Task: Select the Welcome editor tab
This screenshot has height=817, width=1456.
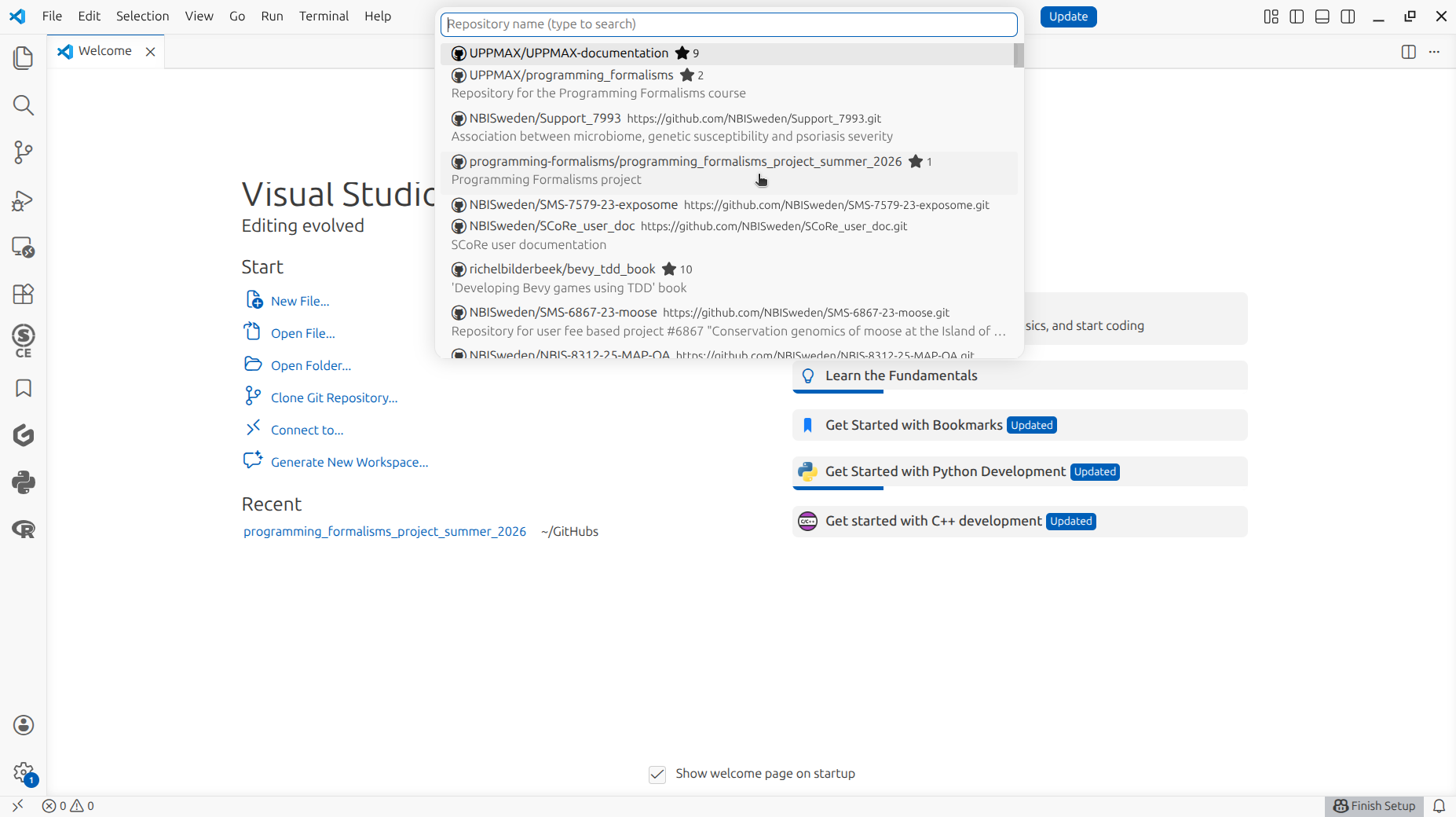Action: pyautogui.click(x=106, y=51)
